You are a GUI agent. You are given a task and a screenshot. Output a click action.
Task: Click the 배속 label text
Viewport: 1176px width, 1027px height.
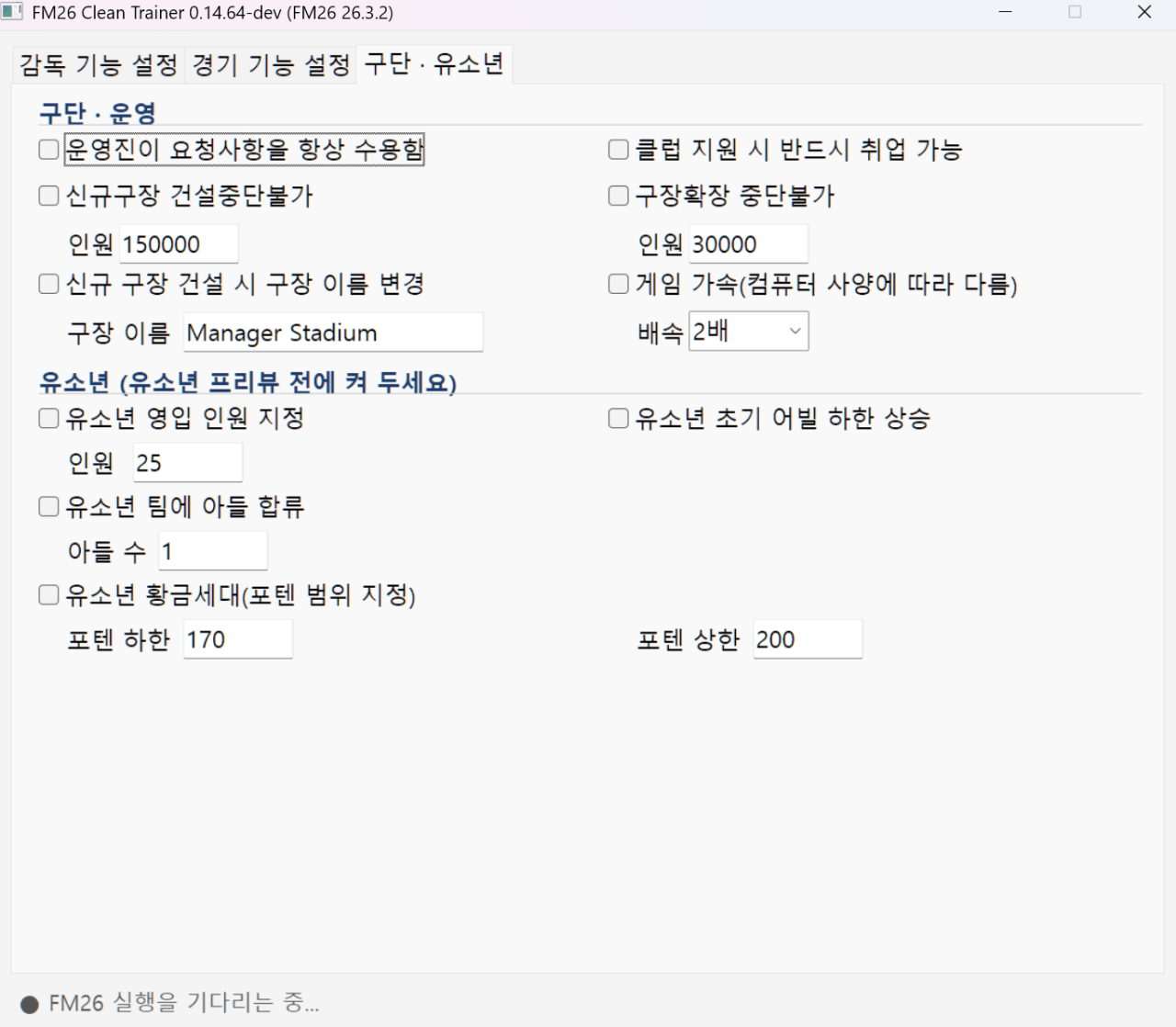pyautogui.click(x=661, y=333)
